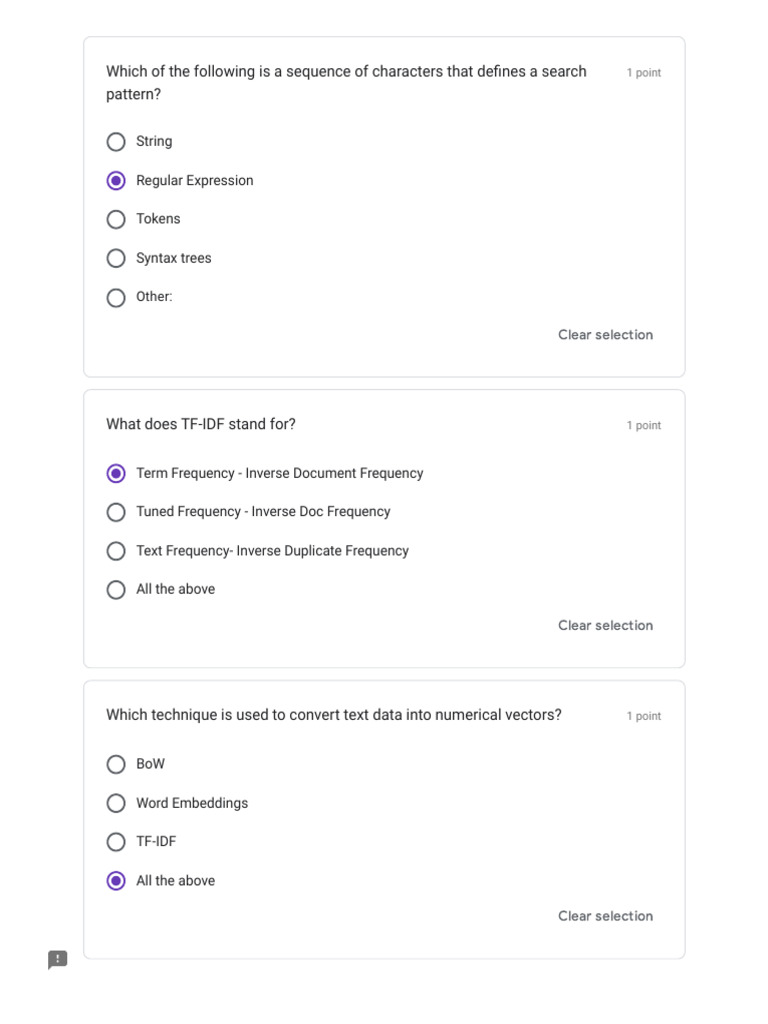Select the Regular Expression option

point(116,181)
